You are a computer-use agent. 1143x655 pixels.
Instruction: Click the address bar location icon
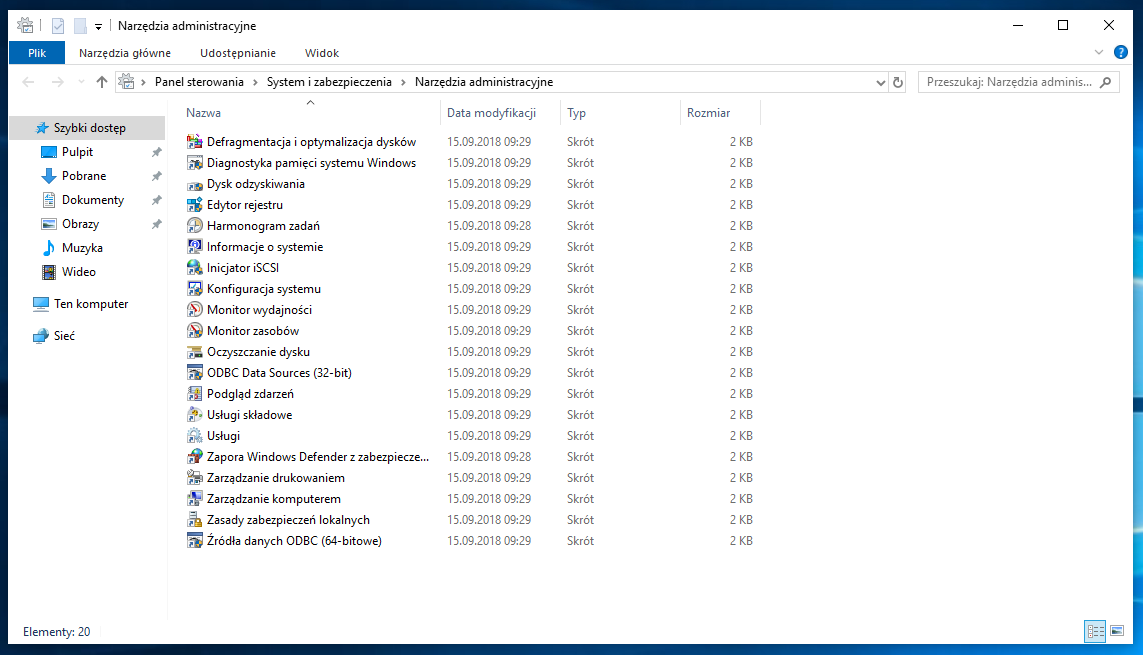[127, 82]
